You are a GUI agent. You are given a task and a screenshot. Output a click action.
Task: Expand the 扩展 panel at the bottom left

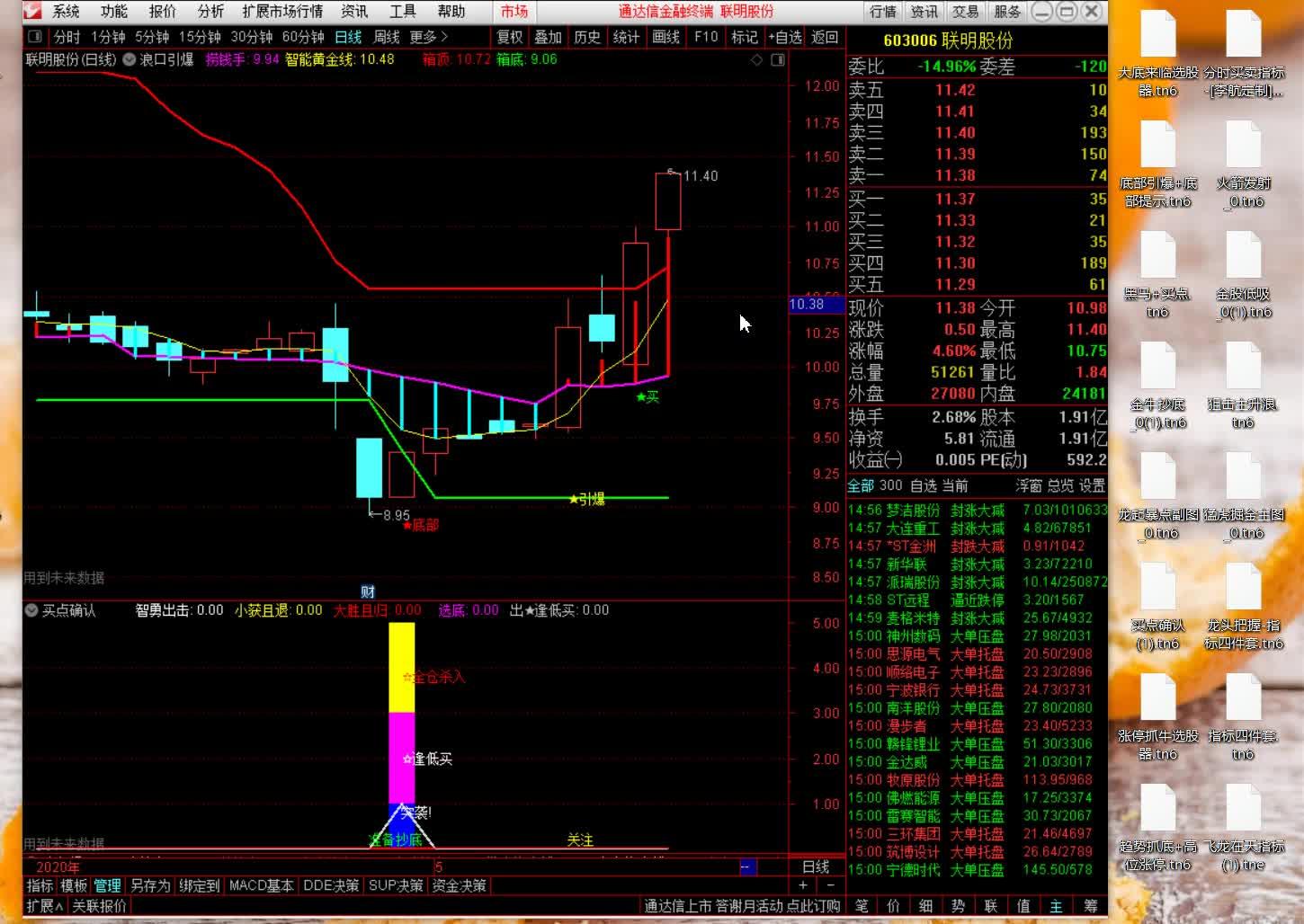coord(44,906)
